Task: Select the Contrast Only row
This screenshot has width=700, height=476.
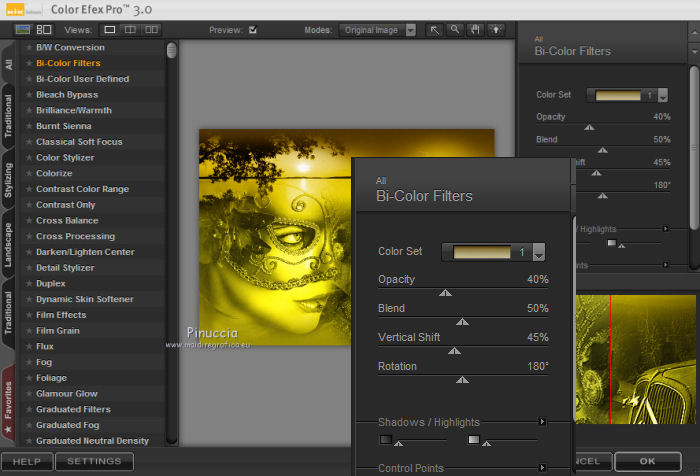Action: (x=92, y=205)
